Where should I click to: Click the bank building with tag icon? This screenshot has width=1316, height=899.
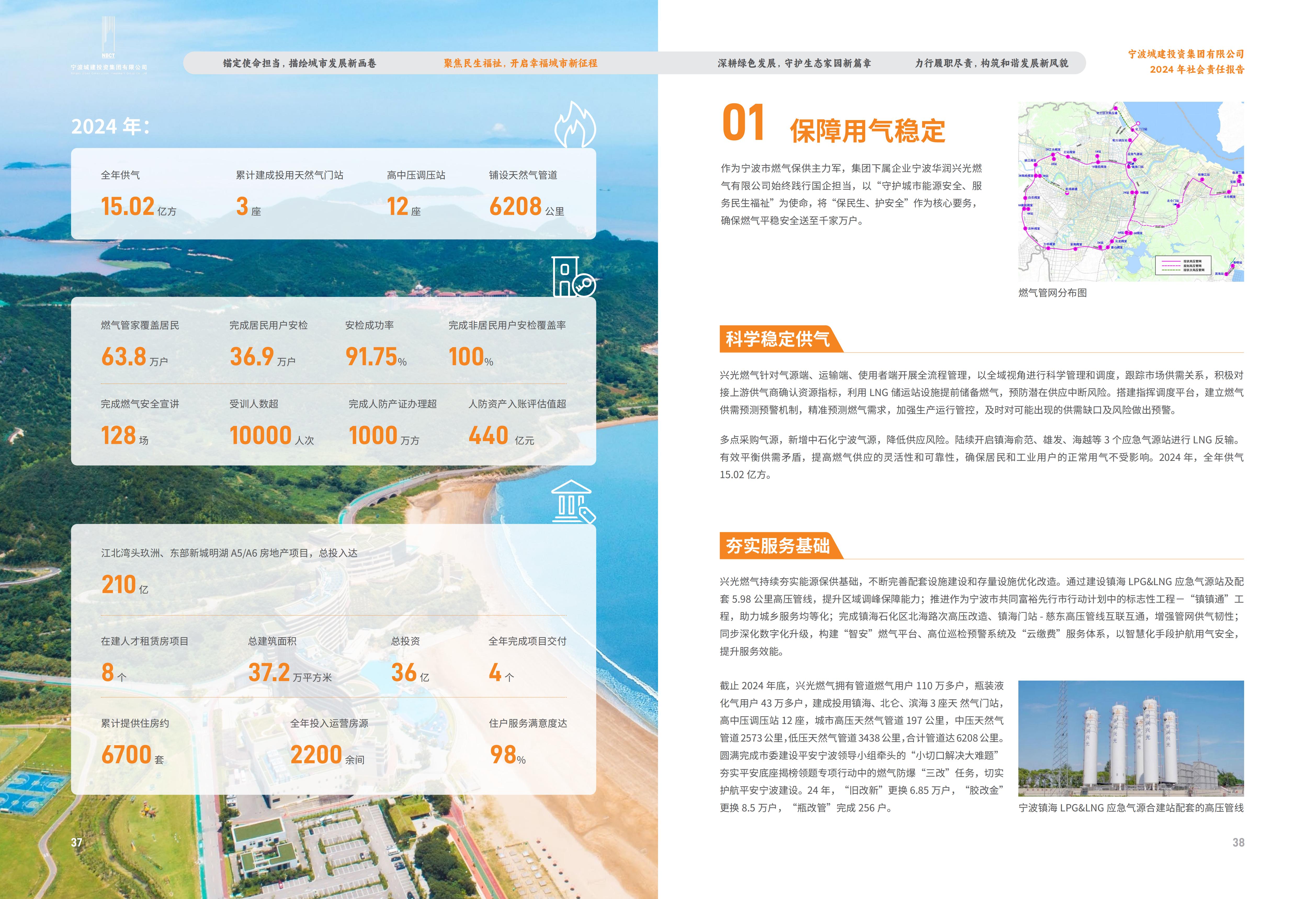572,502
